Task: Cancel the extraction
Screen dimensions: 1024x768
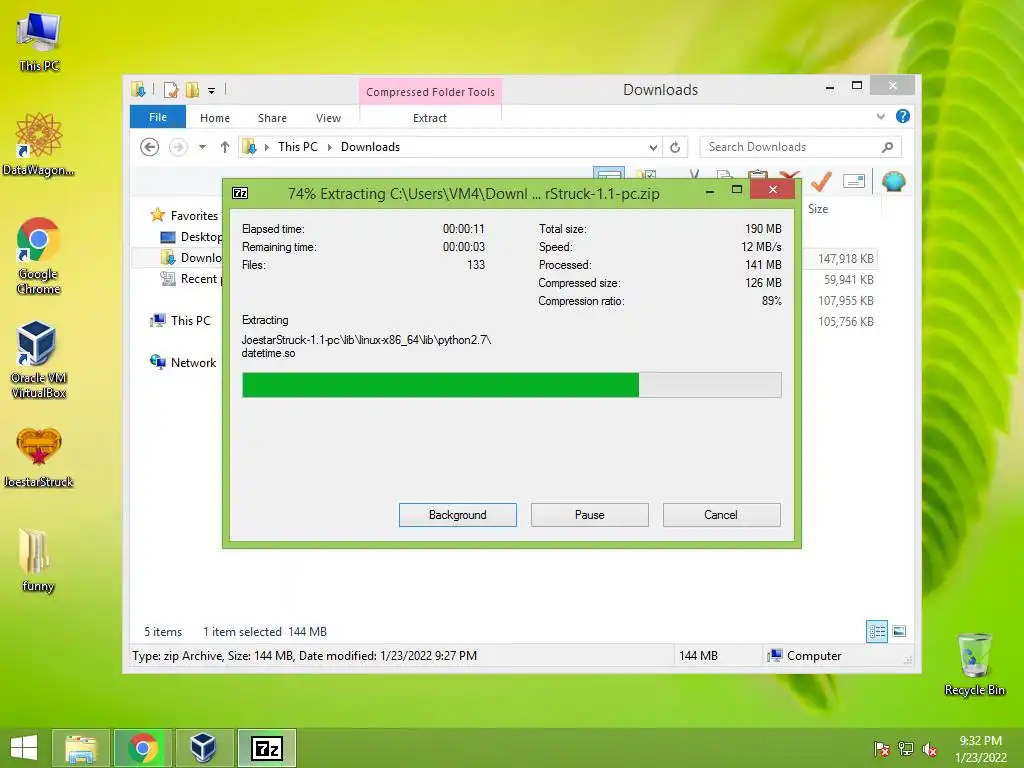Action: tap(722, 515)
